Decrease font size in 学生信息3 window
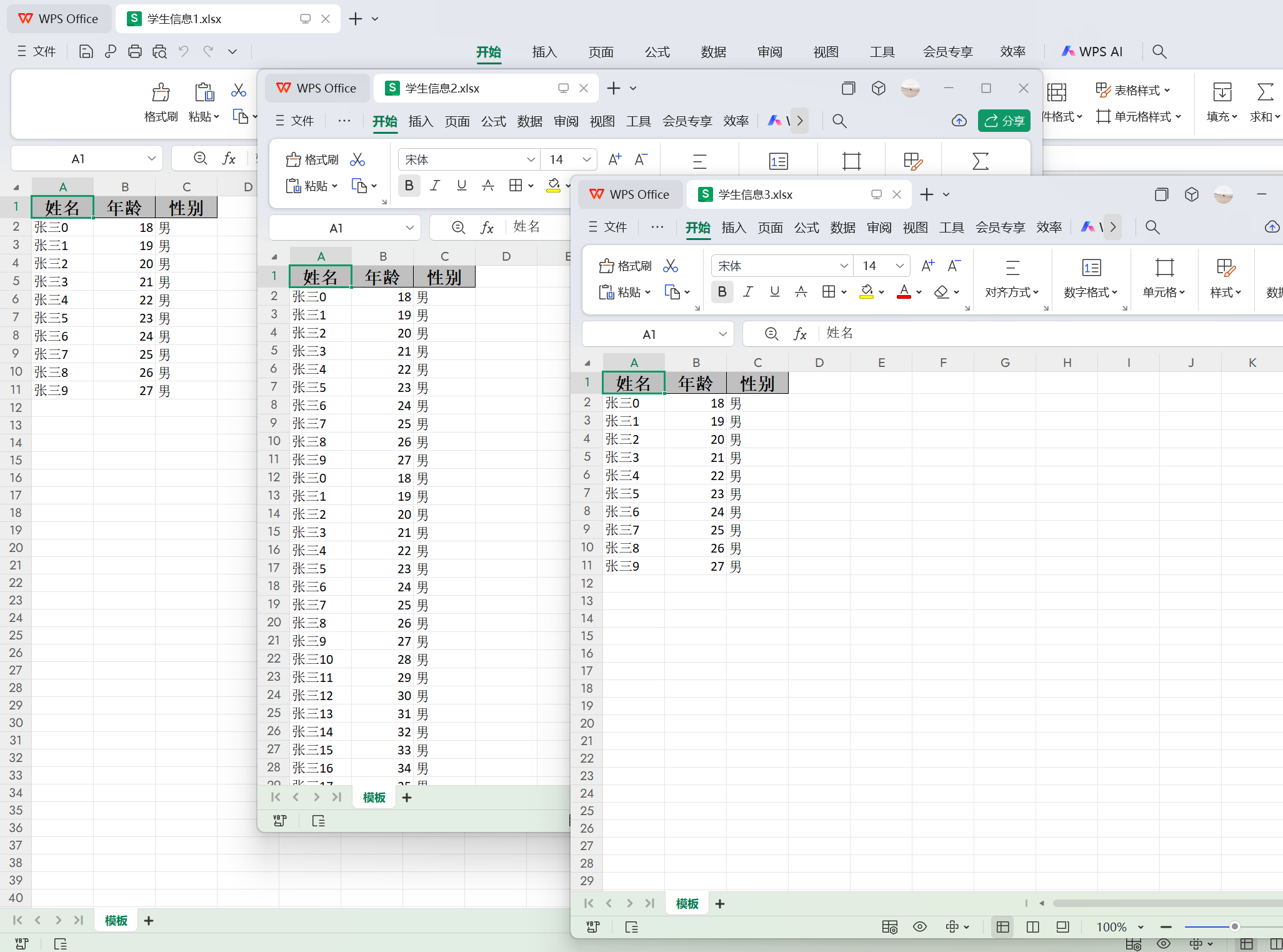1283x952 pixels. tap(954, 266)
